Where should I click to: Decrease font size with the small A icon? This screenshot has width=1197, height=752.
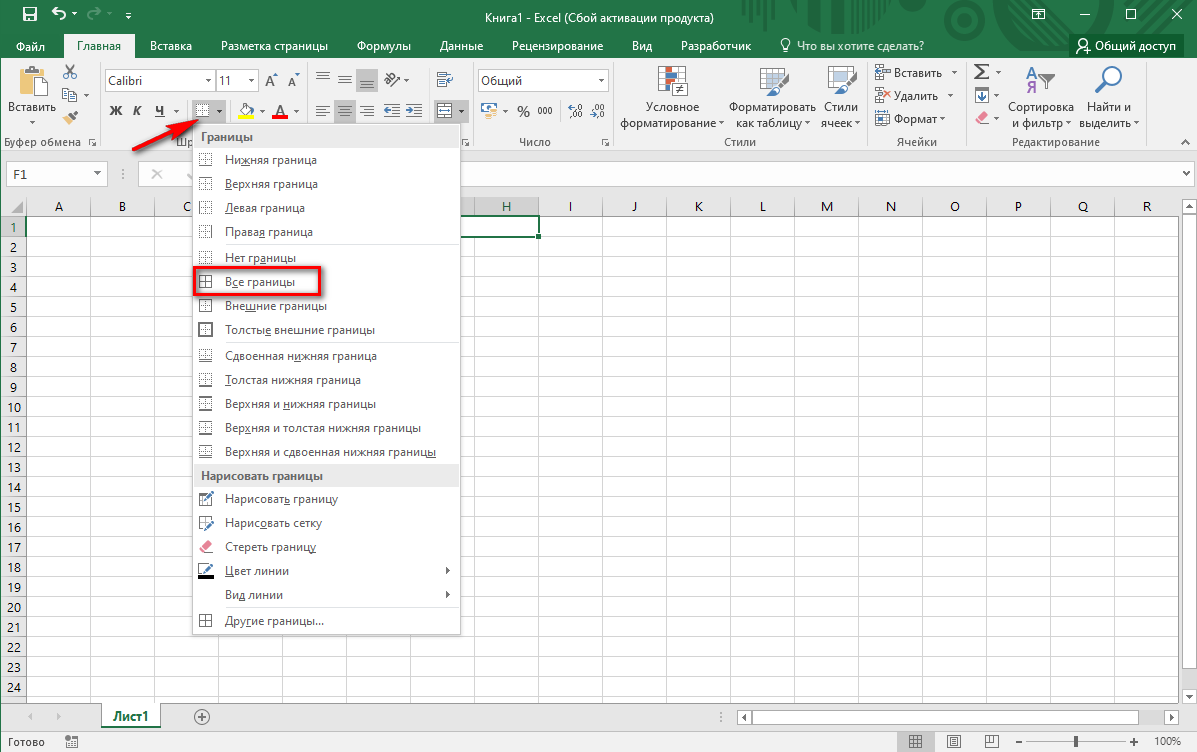pyautogui.click(x=294, y=80)
